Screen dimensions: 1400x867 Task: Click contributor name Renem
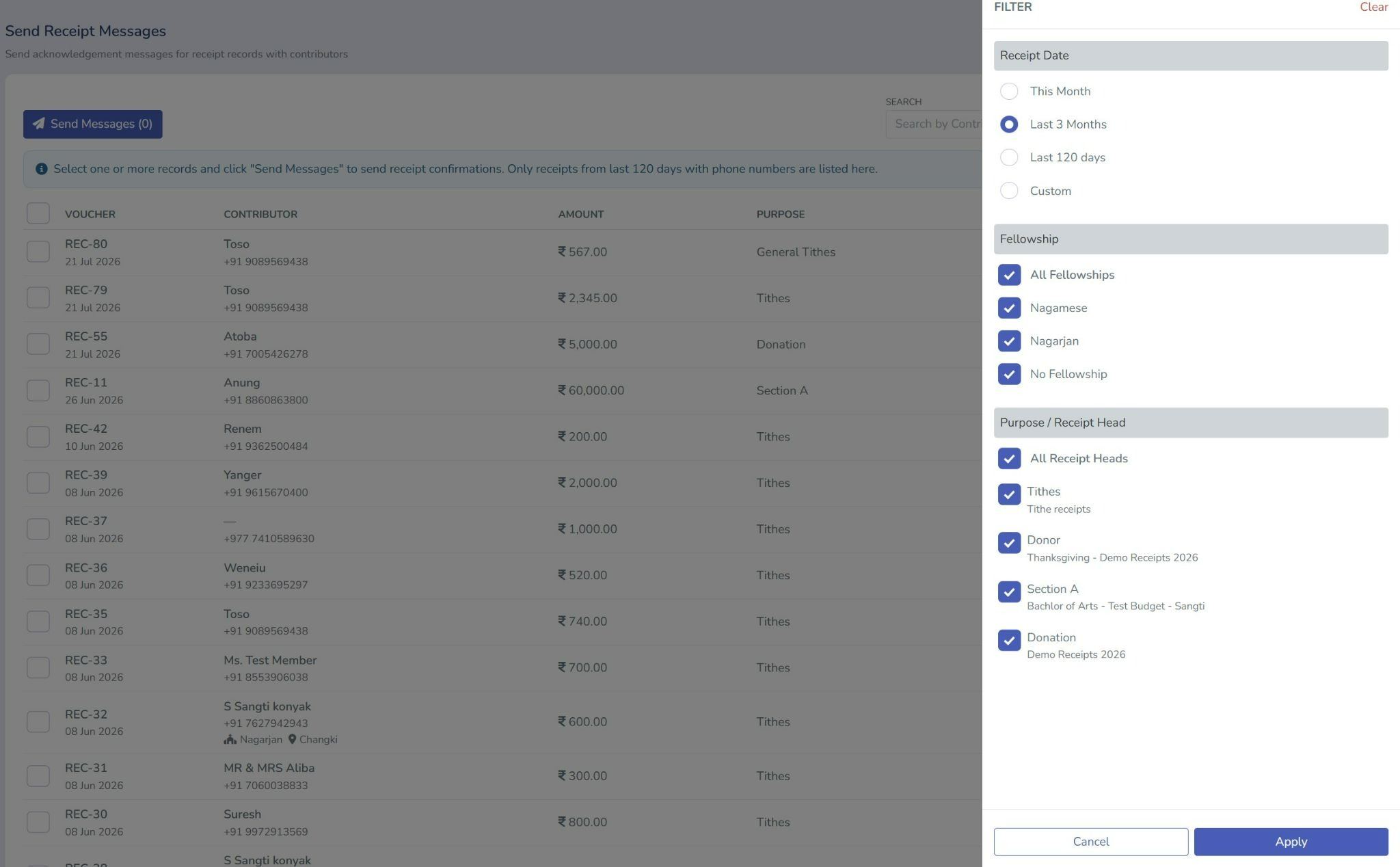tap(243, 429)
